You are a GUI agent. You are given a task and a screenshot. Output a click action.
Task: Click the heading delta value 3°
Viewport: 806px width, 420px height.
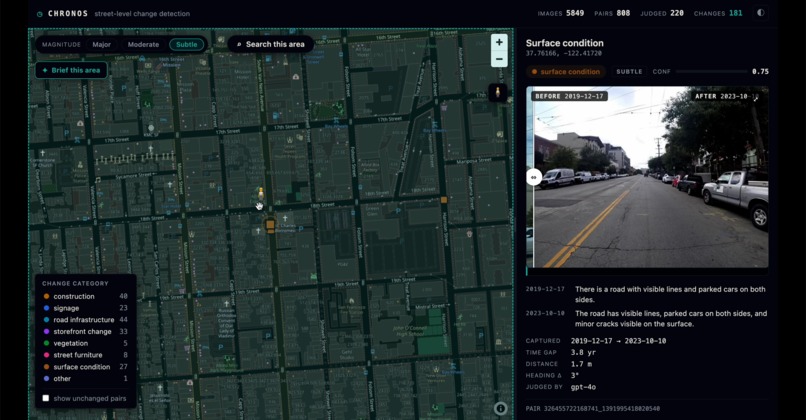pos(574,375)
